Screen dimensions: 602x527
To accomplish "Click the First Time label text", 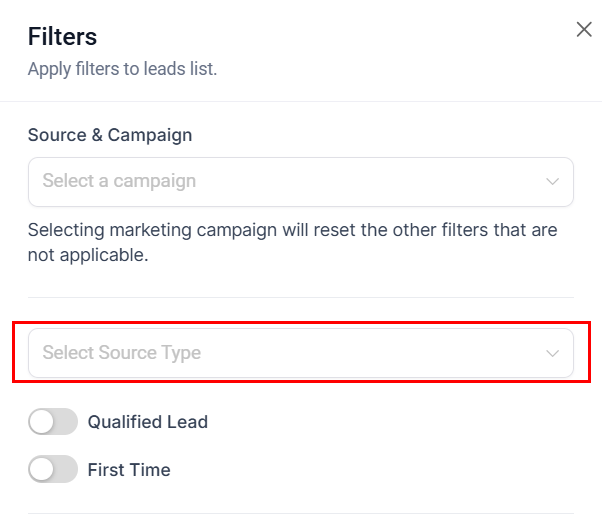I will pyautogui.click(x=129, y=470).
